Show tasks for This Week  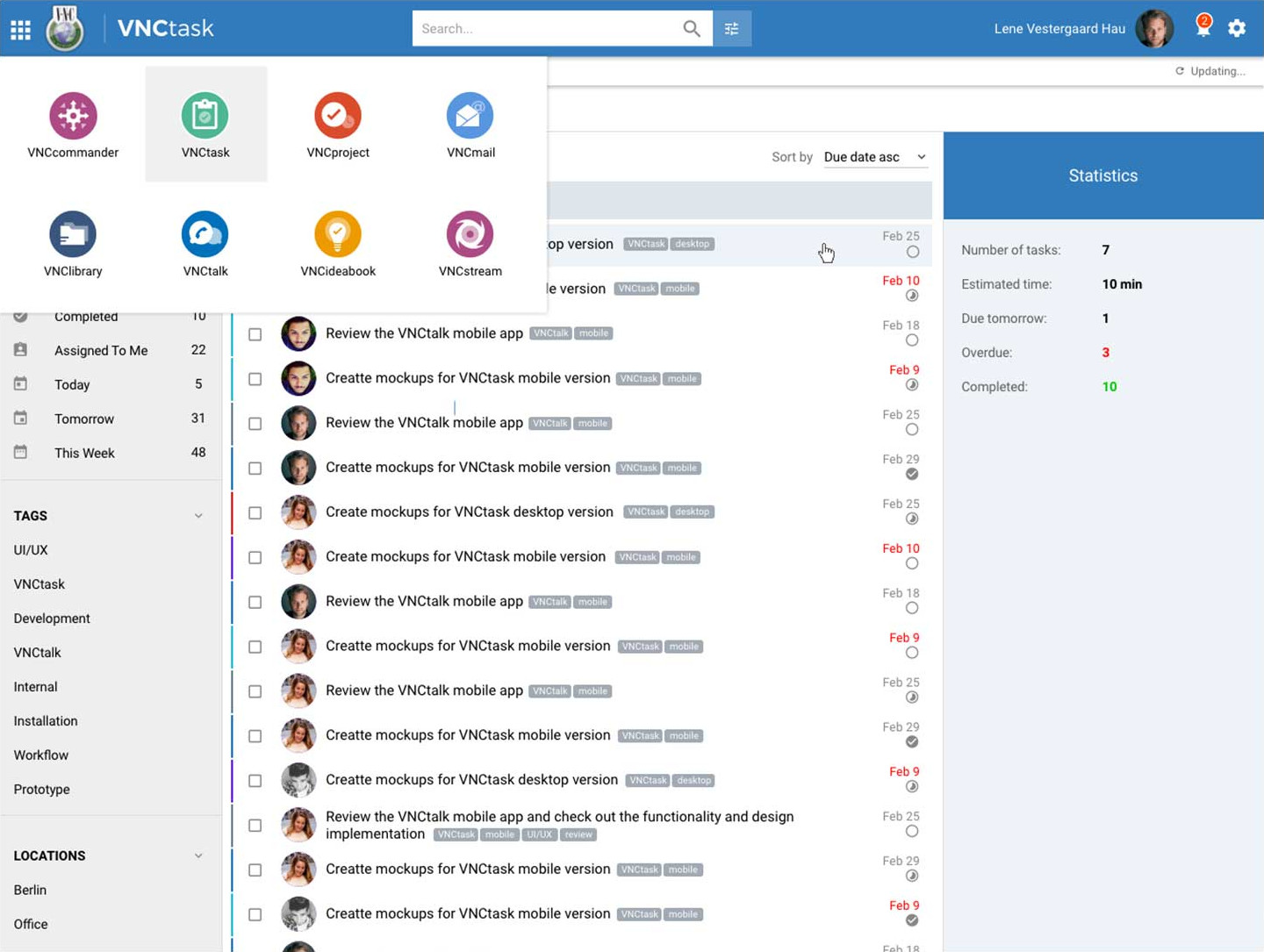[84, 453]
